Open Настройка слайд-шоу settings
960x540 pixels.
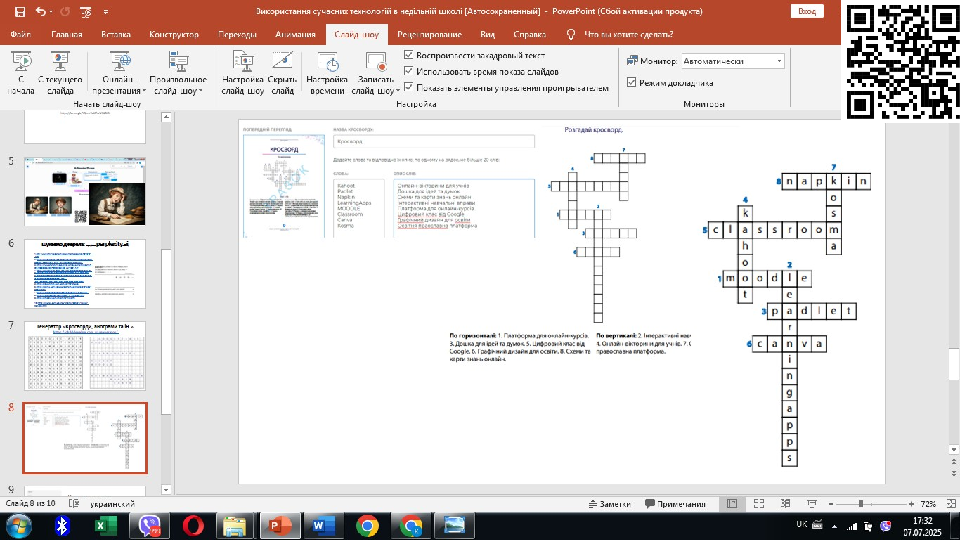tap(242, 73)
